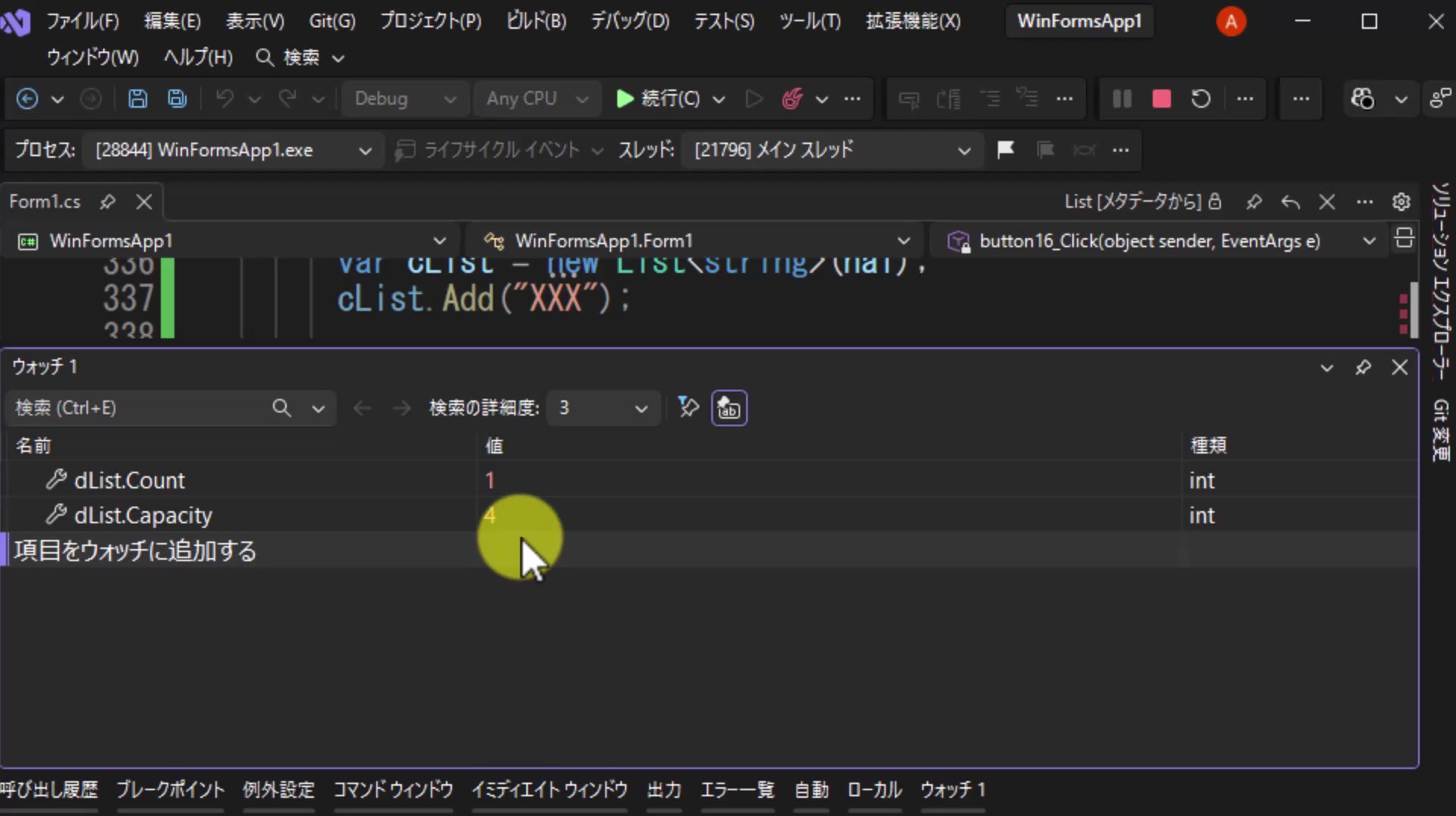
Task: Close the List metadata preview tab
Action: point(1327,202)
